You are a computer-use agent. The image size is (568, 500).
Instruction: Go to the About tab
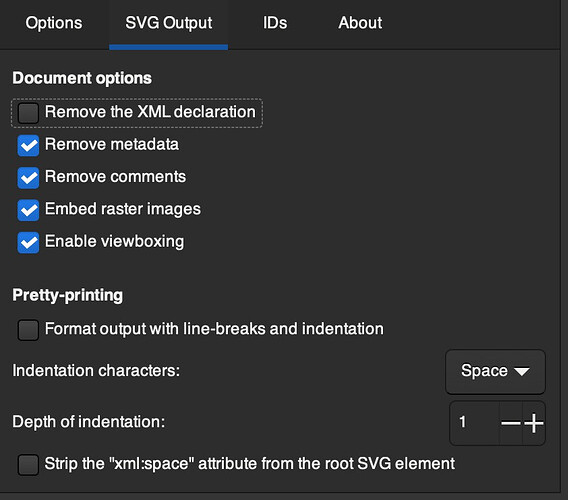click(x=360, y=23)
